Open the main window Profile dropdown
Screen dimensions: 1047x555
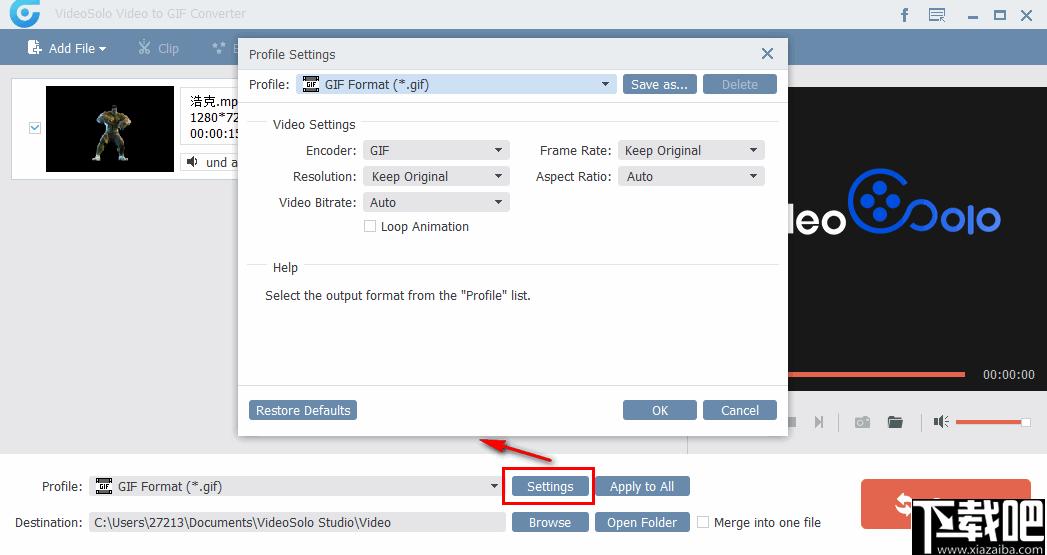click(x=296, y=486)
